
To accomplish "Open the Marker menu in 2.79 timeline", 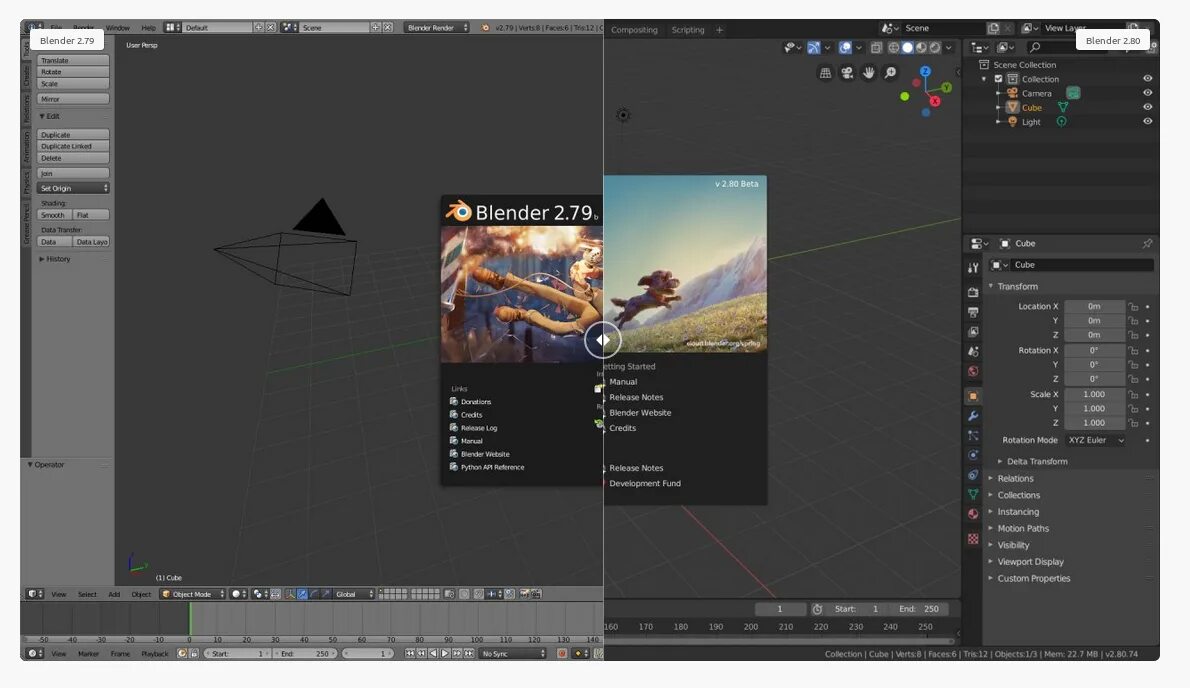I will 88,654.
